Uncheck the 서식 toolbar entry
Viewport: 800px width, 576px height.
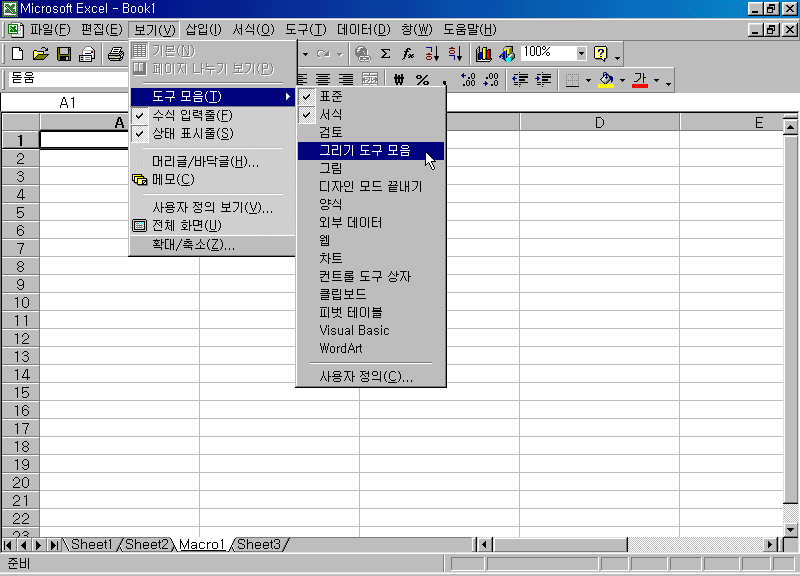point(371,114)
